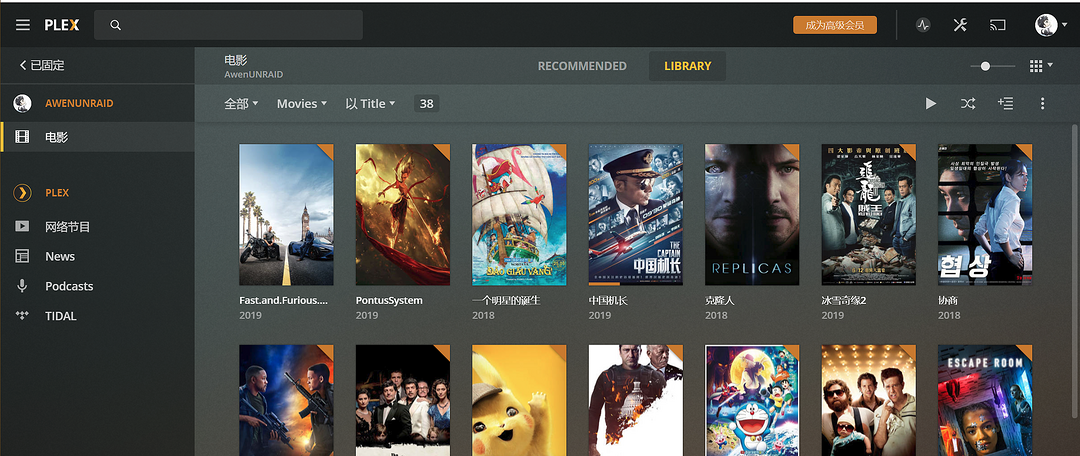The height and width of the screenshot is (456, 1080).
Task: Open the 全部 filter dropdown
Action: click(x=241, y=103)
